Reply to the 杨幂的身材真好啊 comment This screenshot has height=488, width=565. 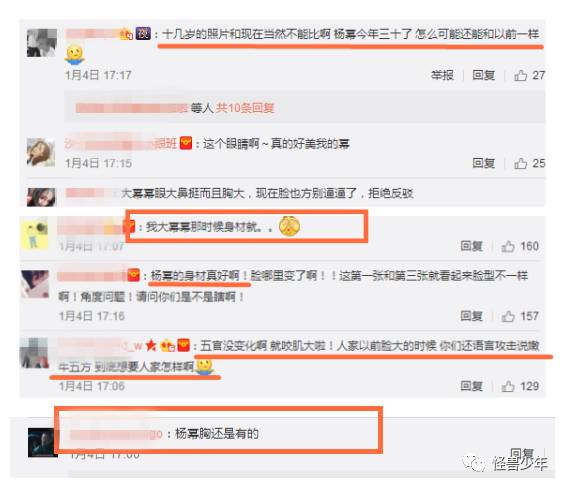point(472,316)
